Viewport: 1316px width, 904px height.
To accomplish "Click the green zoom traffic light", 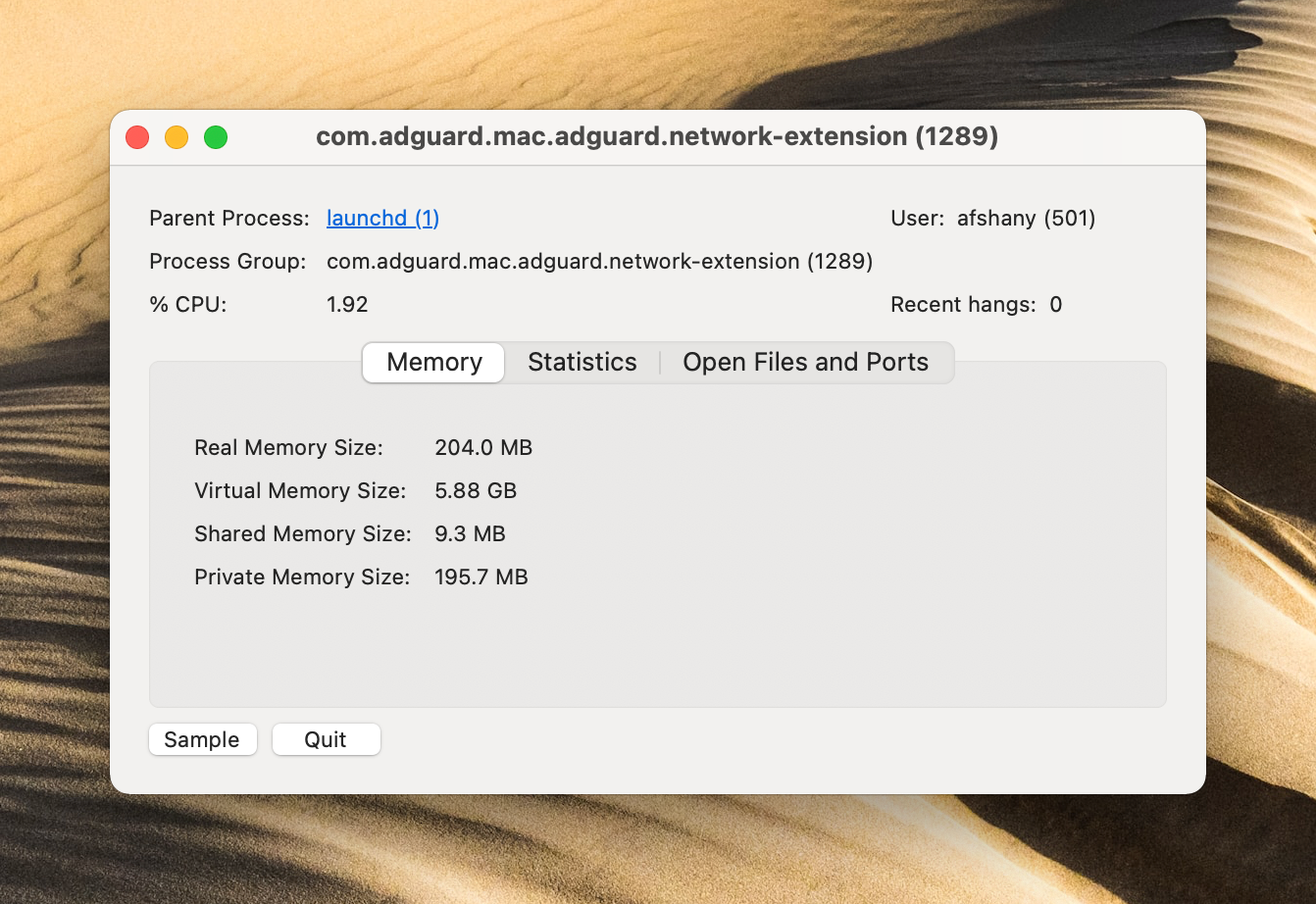I will (x=216, y=137).
